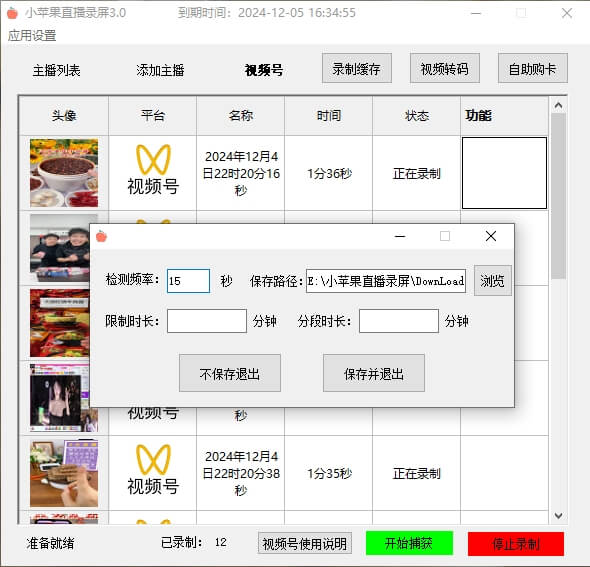590x567 pixels.
Task: Click the 到期时间 expiry text in title bar
Action: [x=267, y=13]
